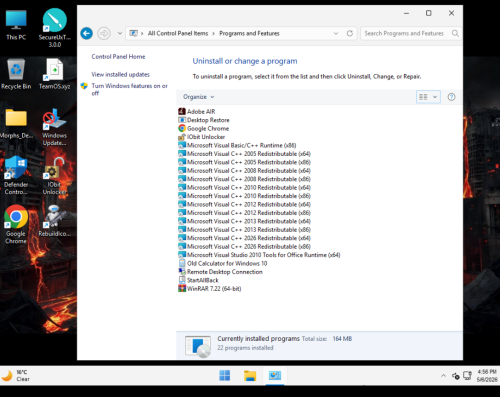Select the Defender Control desktop shortcut
This screenshot has width=500, height=397.
click(16, 176)
